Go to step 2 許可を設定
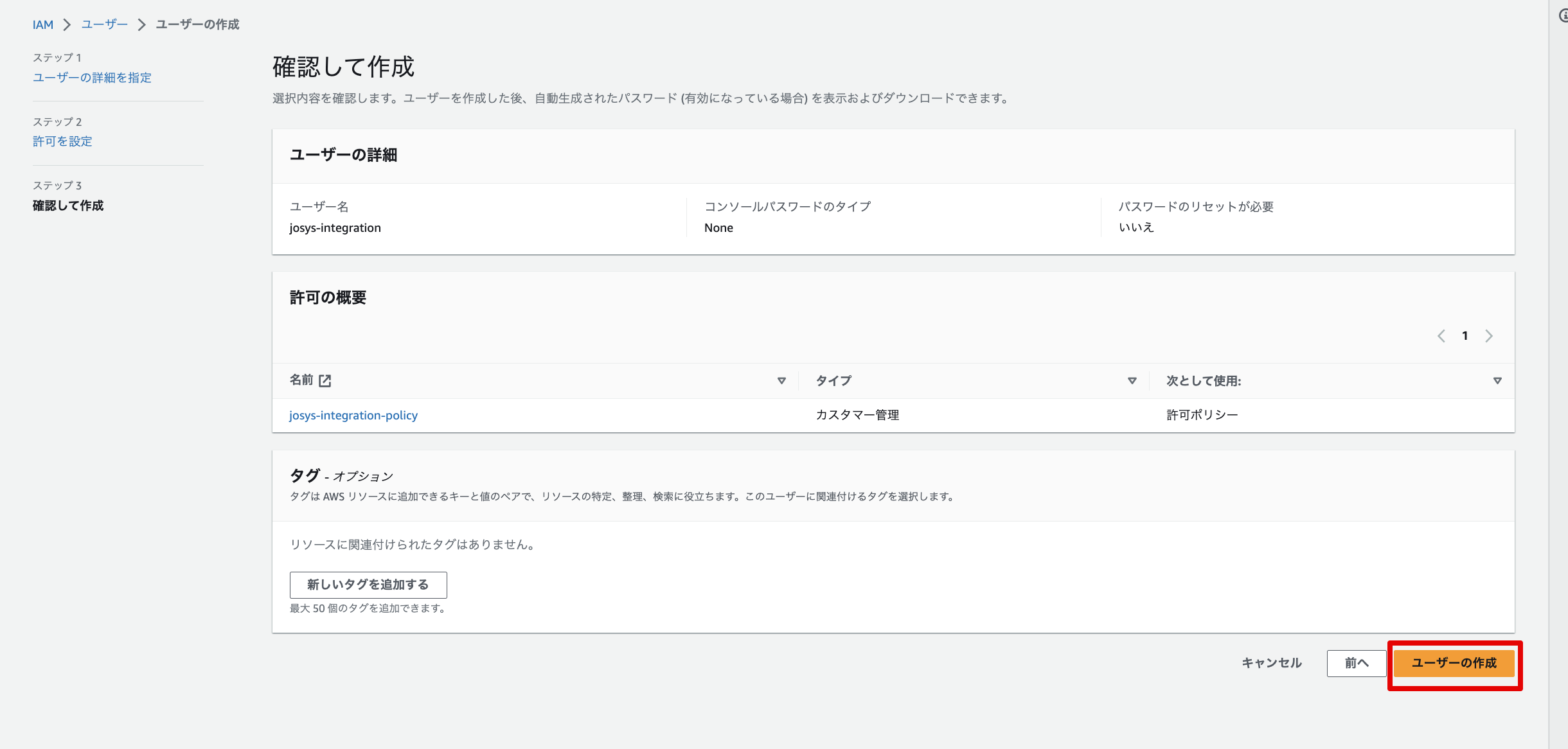Image resolution: width=1568 pixels, height=749 pixels. coord(62,141)
